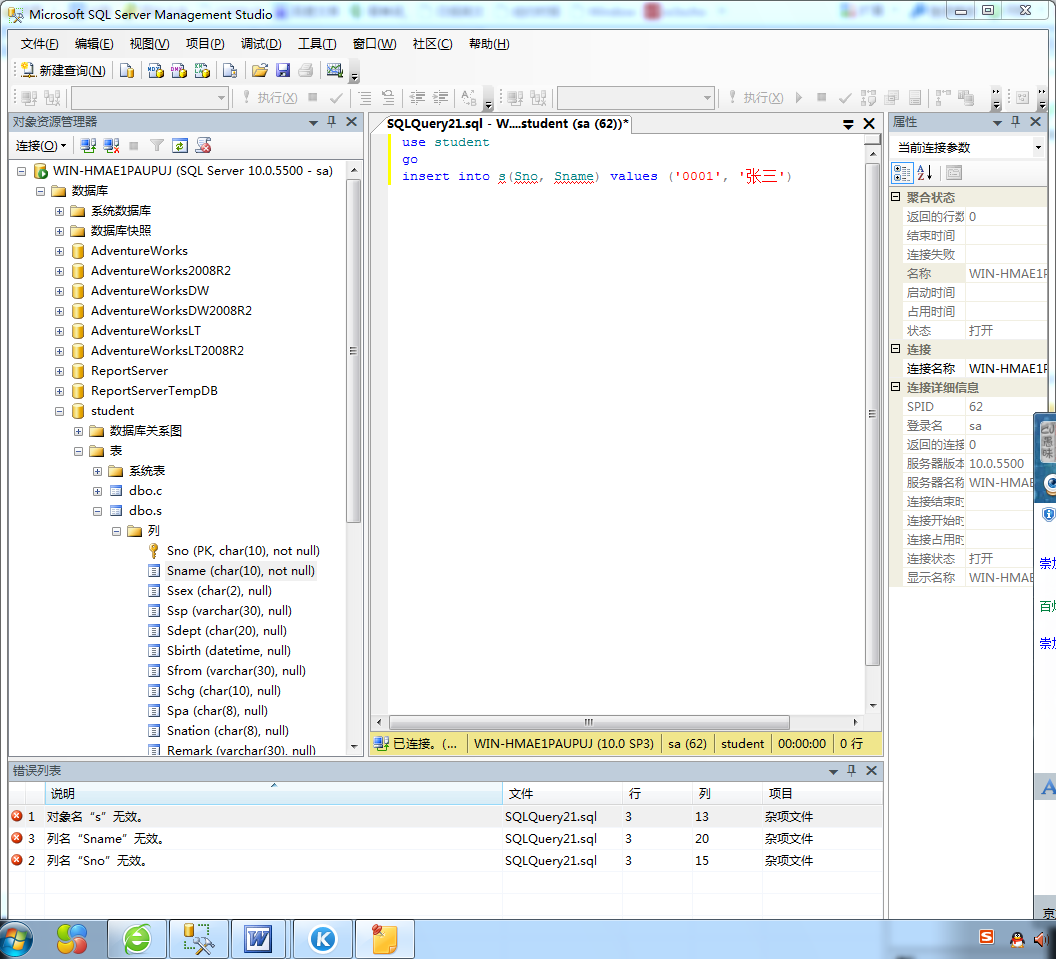
Task: Open the Activity Monitor toolbar icon
Action: point(335,71)
